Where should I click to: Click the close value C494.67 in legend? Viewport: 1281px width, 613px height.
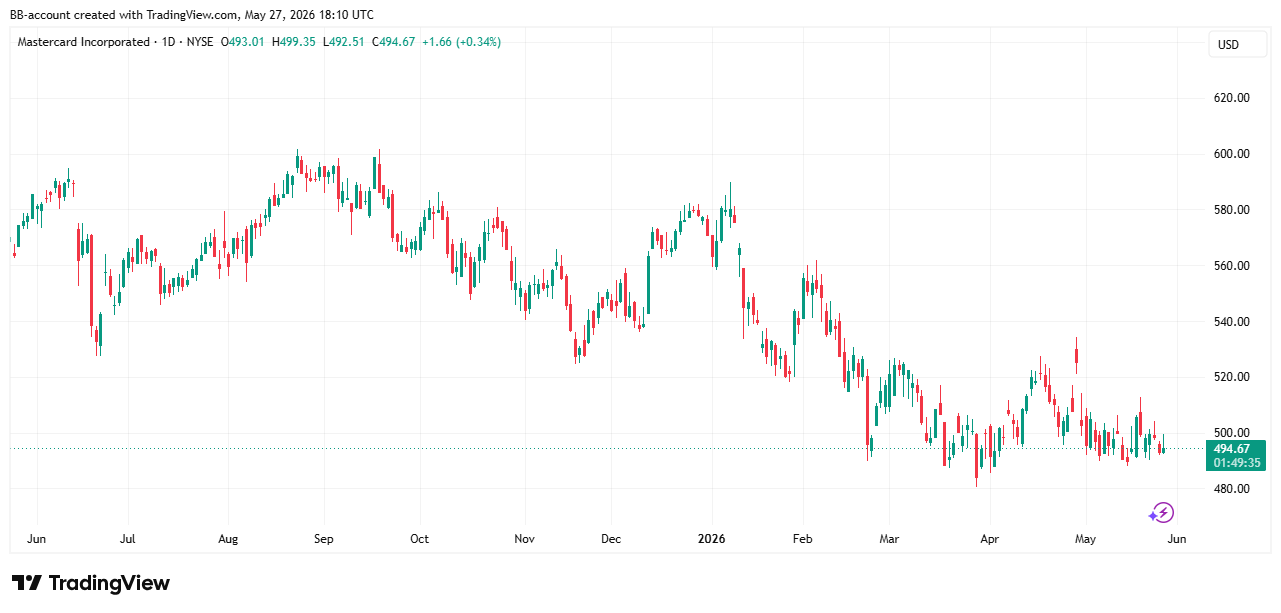pyautogui.click(x=393, y=42)
